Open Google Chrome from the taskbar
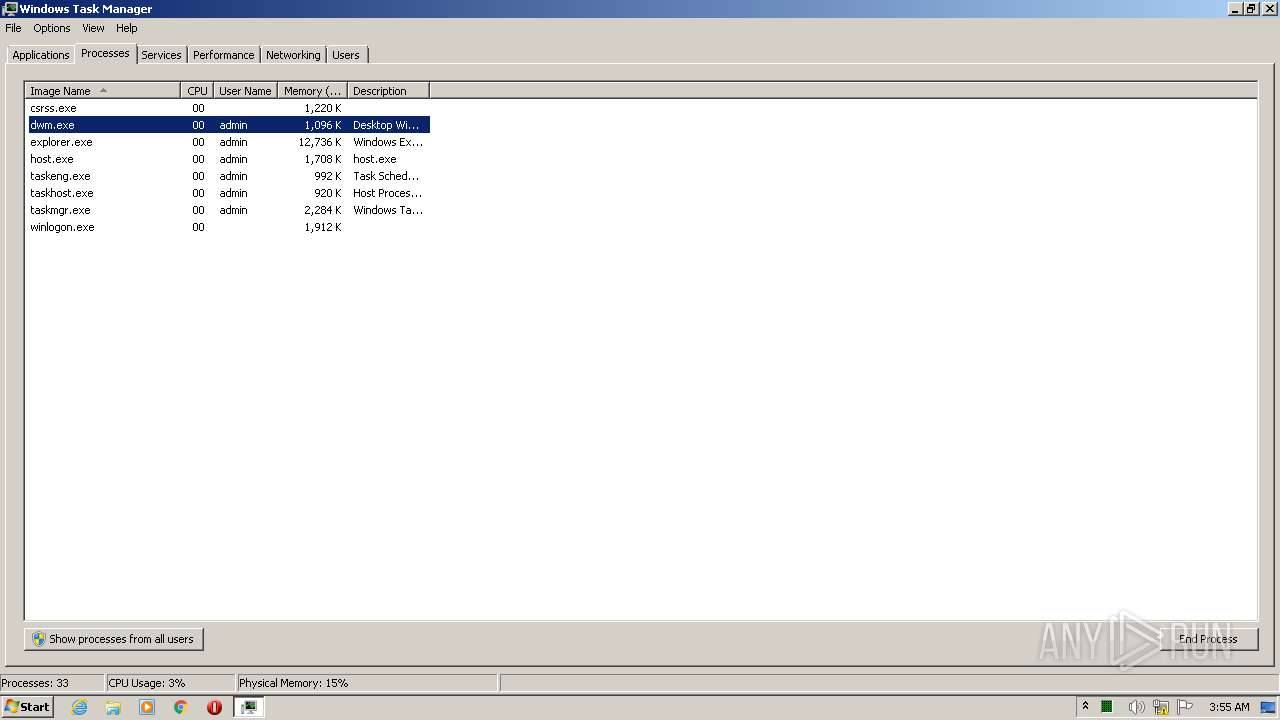The width and height of the screenshot is (1280, 720). point(181,707)
